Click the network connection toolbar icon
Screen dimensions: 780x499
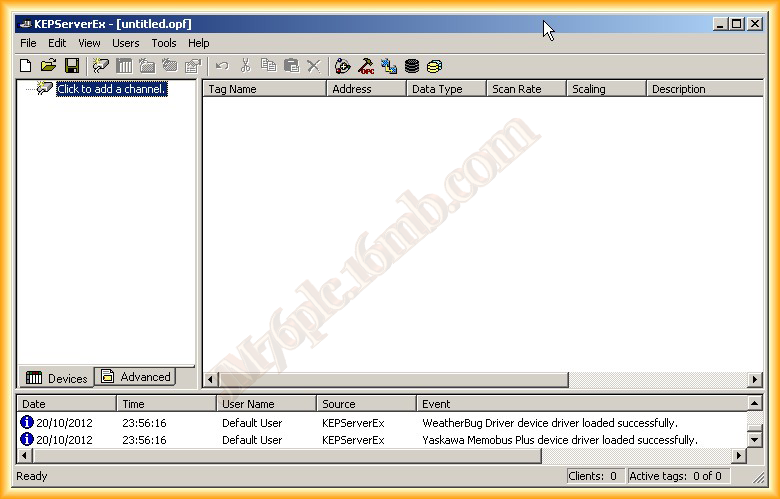[389, 66]
